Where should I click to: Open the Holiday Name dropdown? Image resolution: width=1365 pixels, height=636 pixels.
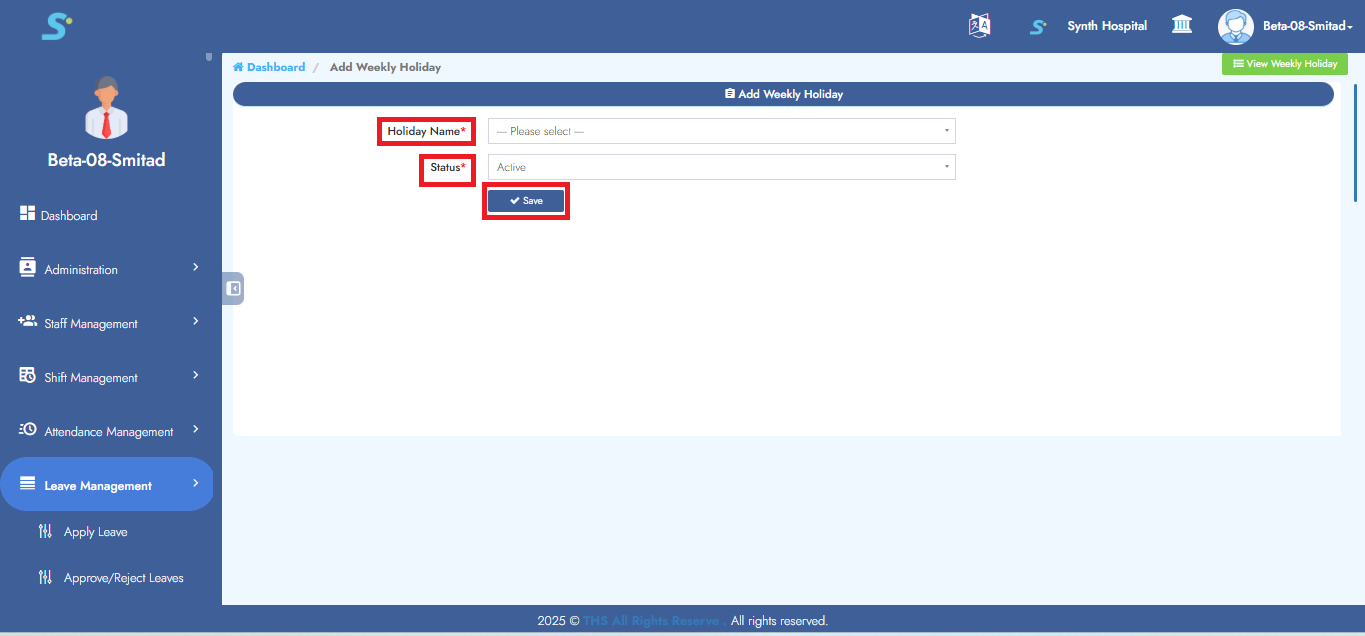tap(721, 131)
